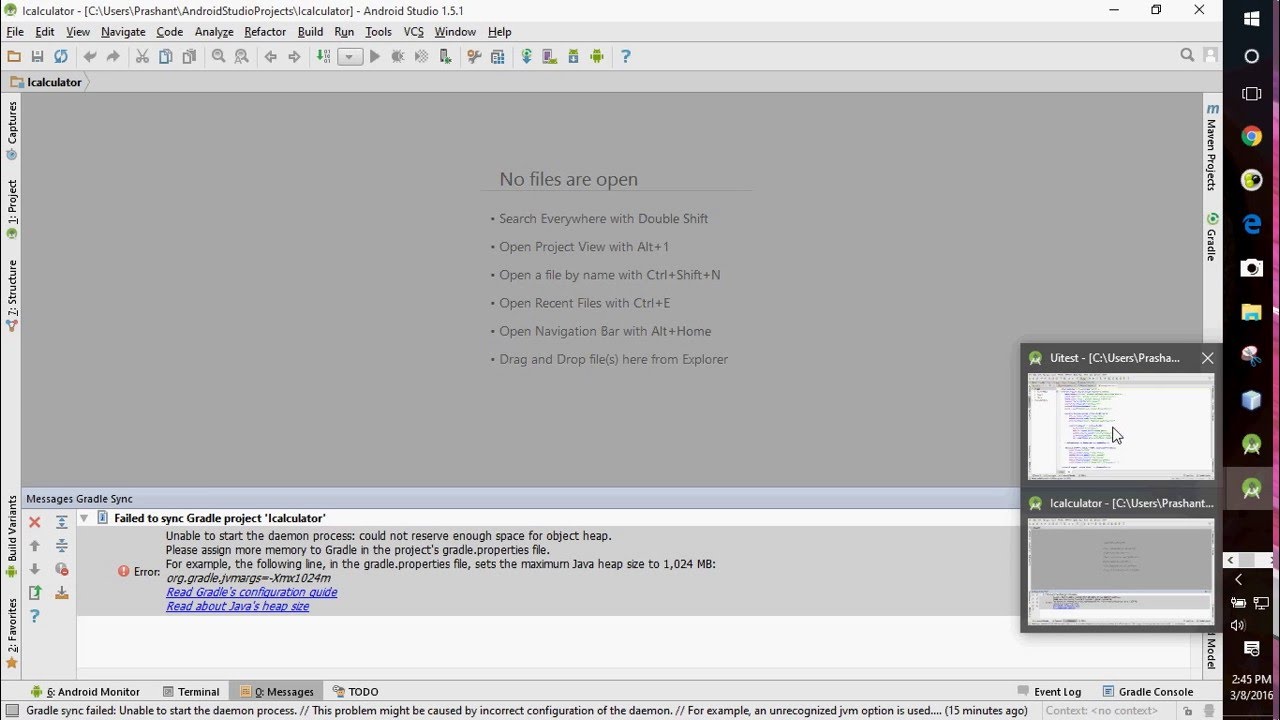Viewport: 1280px width, 720px height.
Task: Open the Maven Projects side panel
Action: [x=1212, y=147]
